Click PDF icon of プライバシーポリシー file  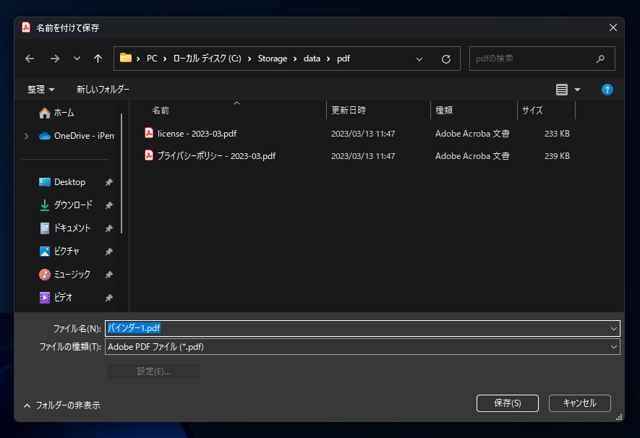149,156
